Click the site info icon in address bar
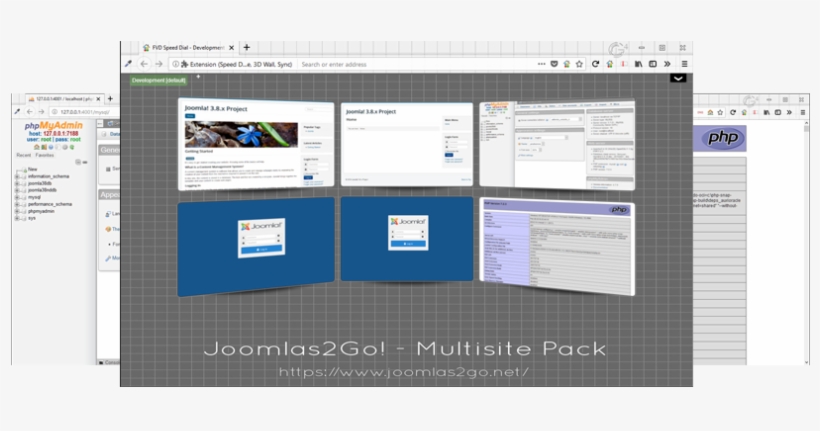 coord(175,64)
